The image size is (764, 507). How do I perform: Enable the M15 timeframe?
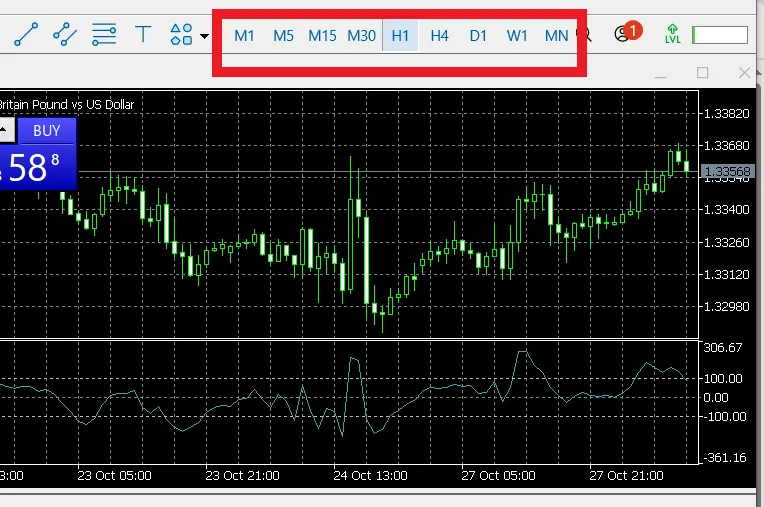point(322,36)
